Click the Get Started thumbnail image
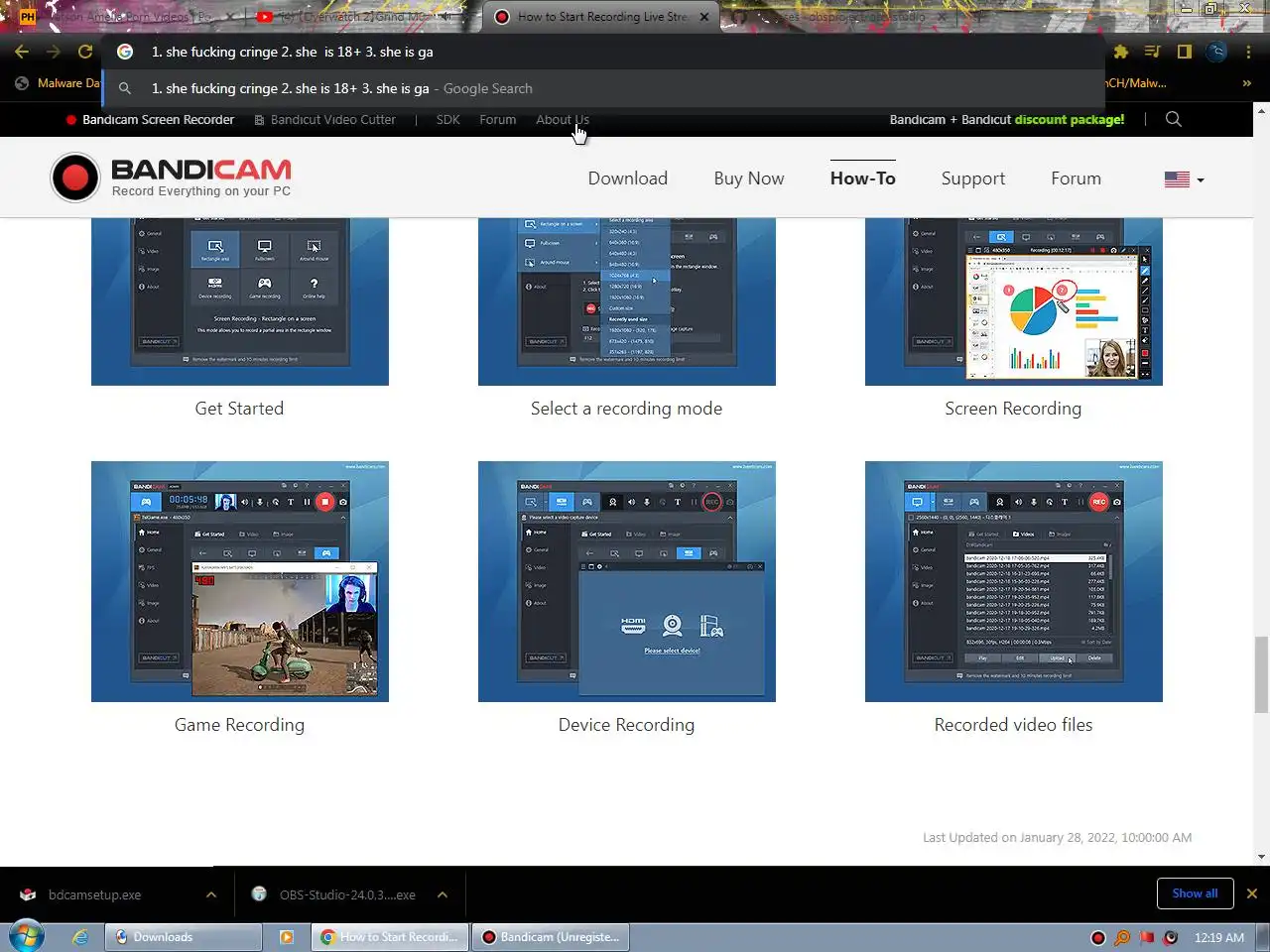The height and width of the screenshot is (952, 1270). 240,301
